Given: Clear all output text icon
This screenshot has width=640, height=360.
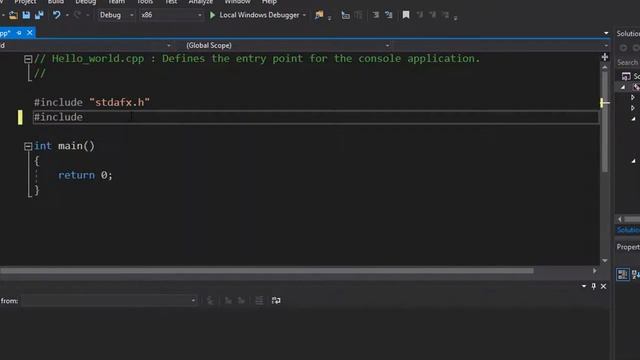Looking at the screenshot, I should [259, 301].
